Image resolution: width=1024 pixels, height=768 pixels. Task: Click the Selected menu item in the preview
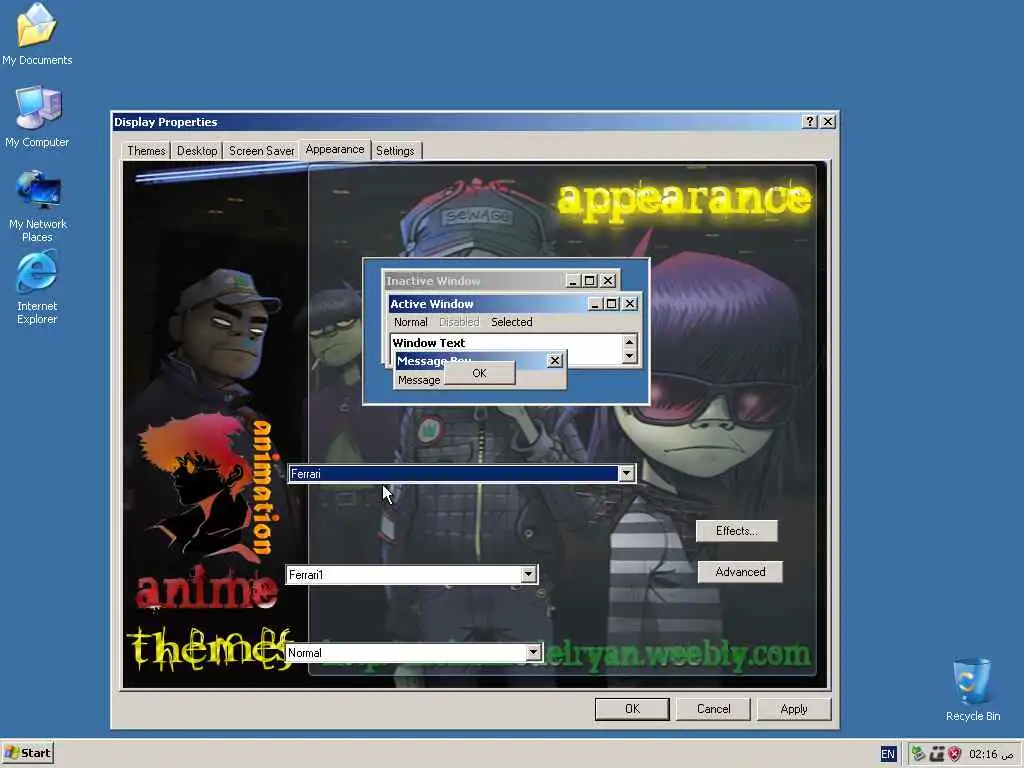(511, 322)
